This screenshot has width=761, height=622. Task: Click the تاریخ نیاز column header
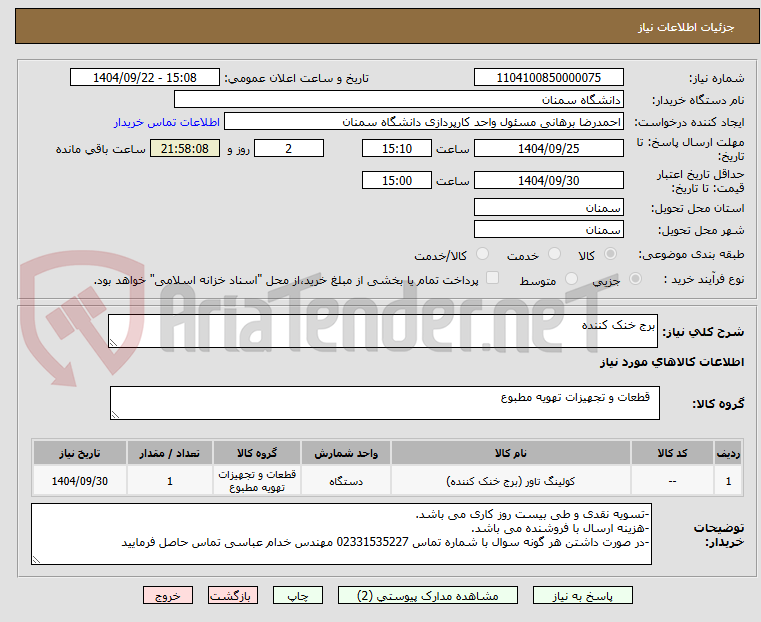(x=80, y=453)
